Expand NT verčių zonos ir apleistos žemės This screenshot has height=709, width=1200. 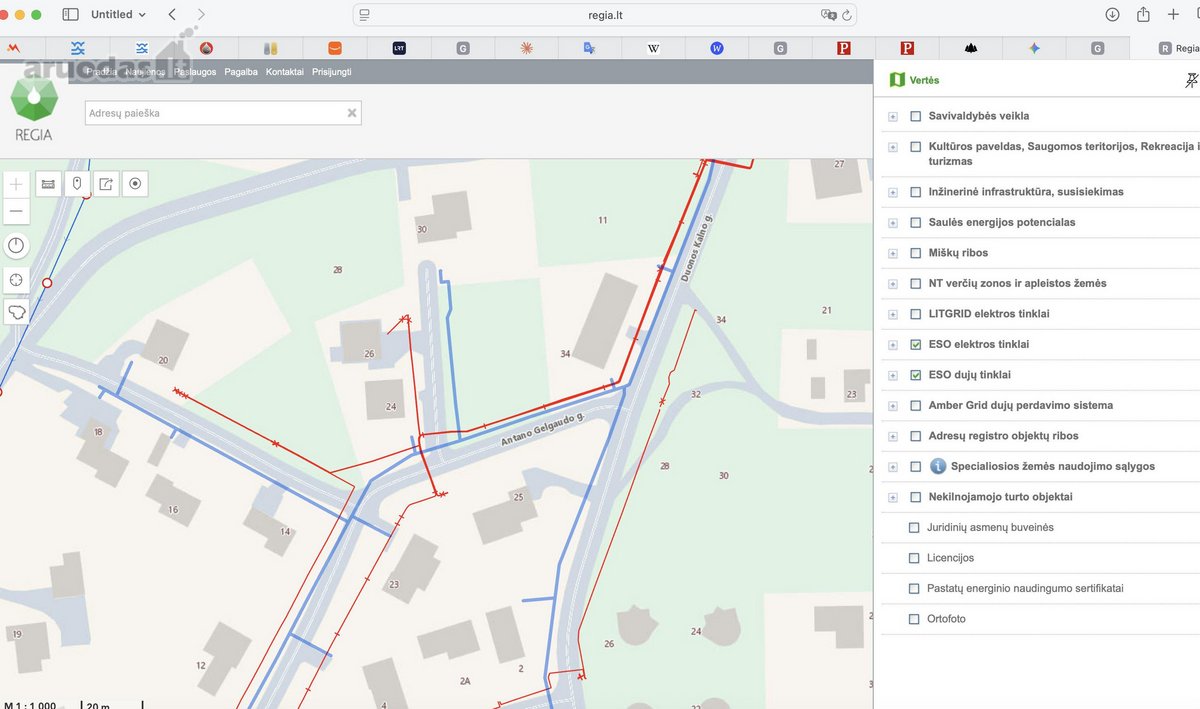[893, 284]
